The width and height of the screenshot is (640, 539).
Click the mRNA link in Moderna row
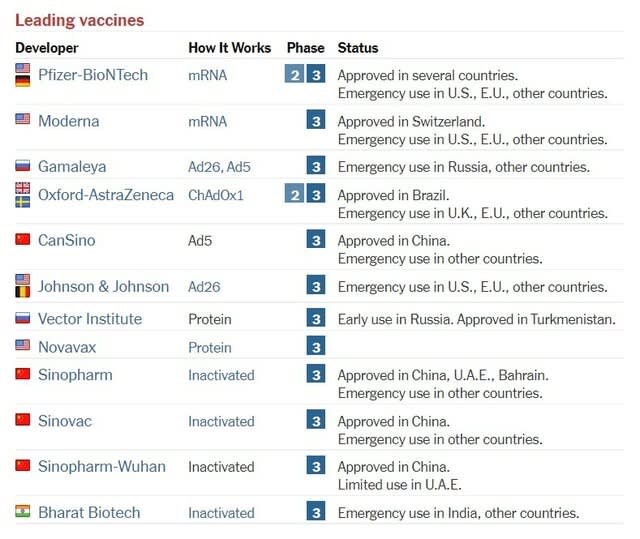207,121
